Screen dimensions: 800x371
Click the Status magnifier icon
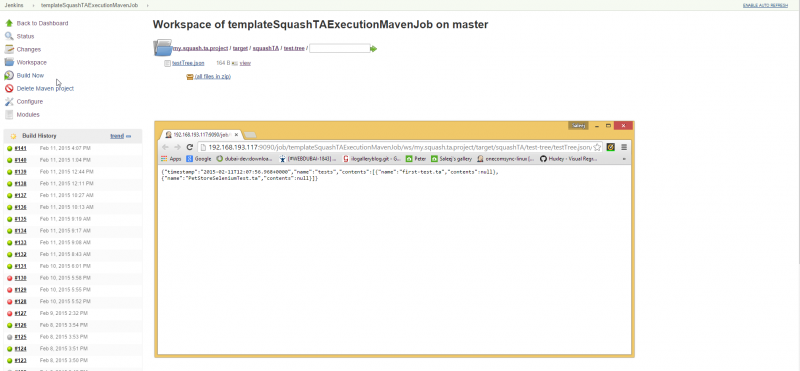(x=9, y=36)
